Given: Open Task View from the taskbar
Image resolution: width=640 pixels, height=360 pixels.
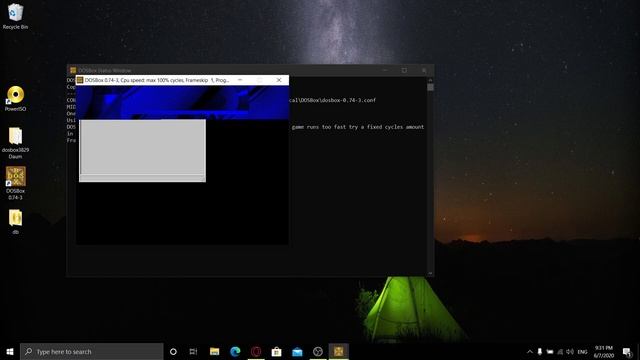Looking at the screenshot, I should [x=193, y=351].
